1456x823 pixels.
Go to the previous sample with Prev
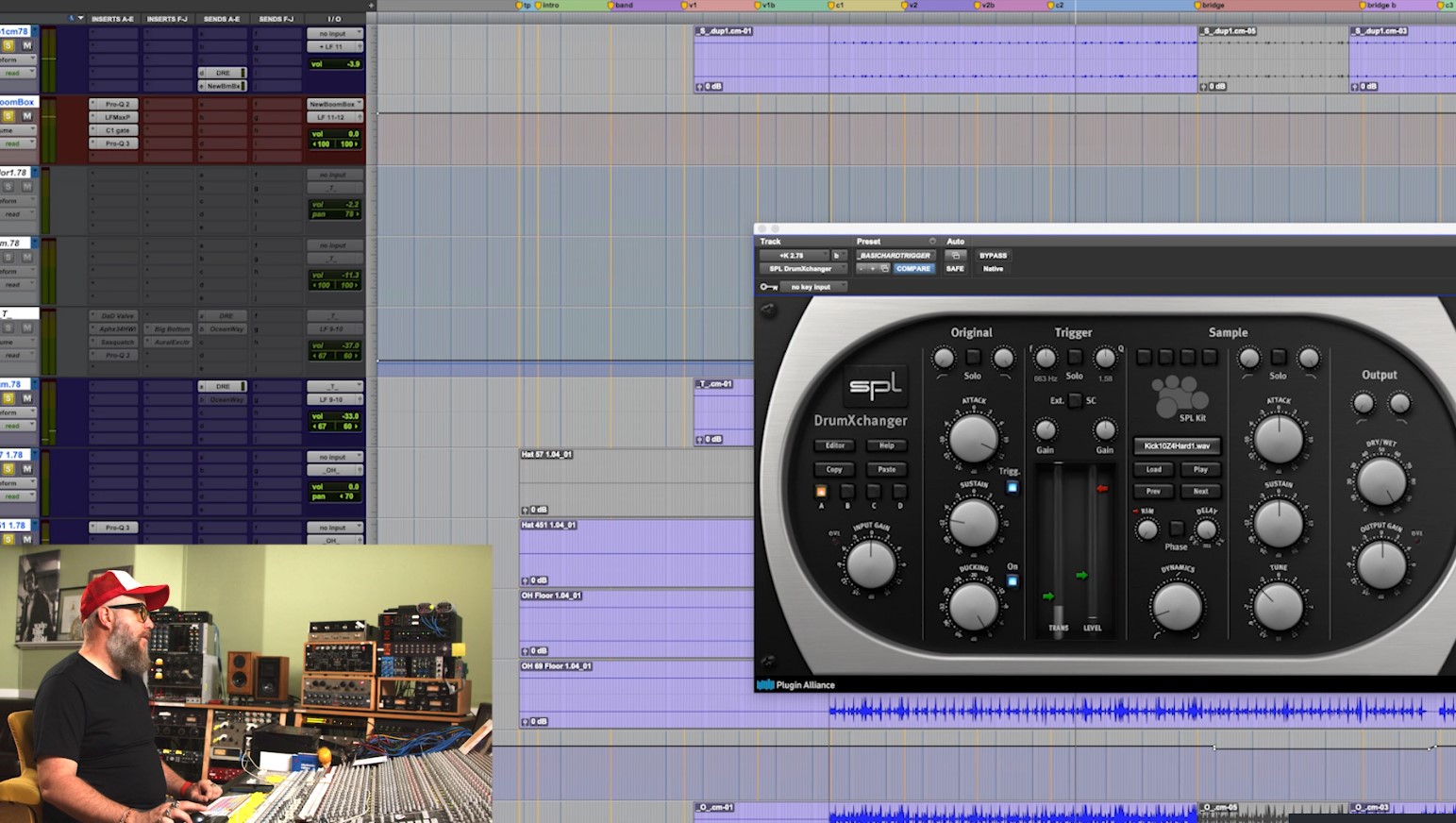click(1153, 491)
